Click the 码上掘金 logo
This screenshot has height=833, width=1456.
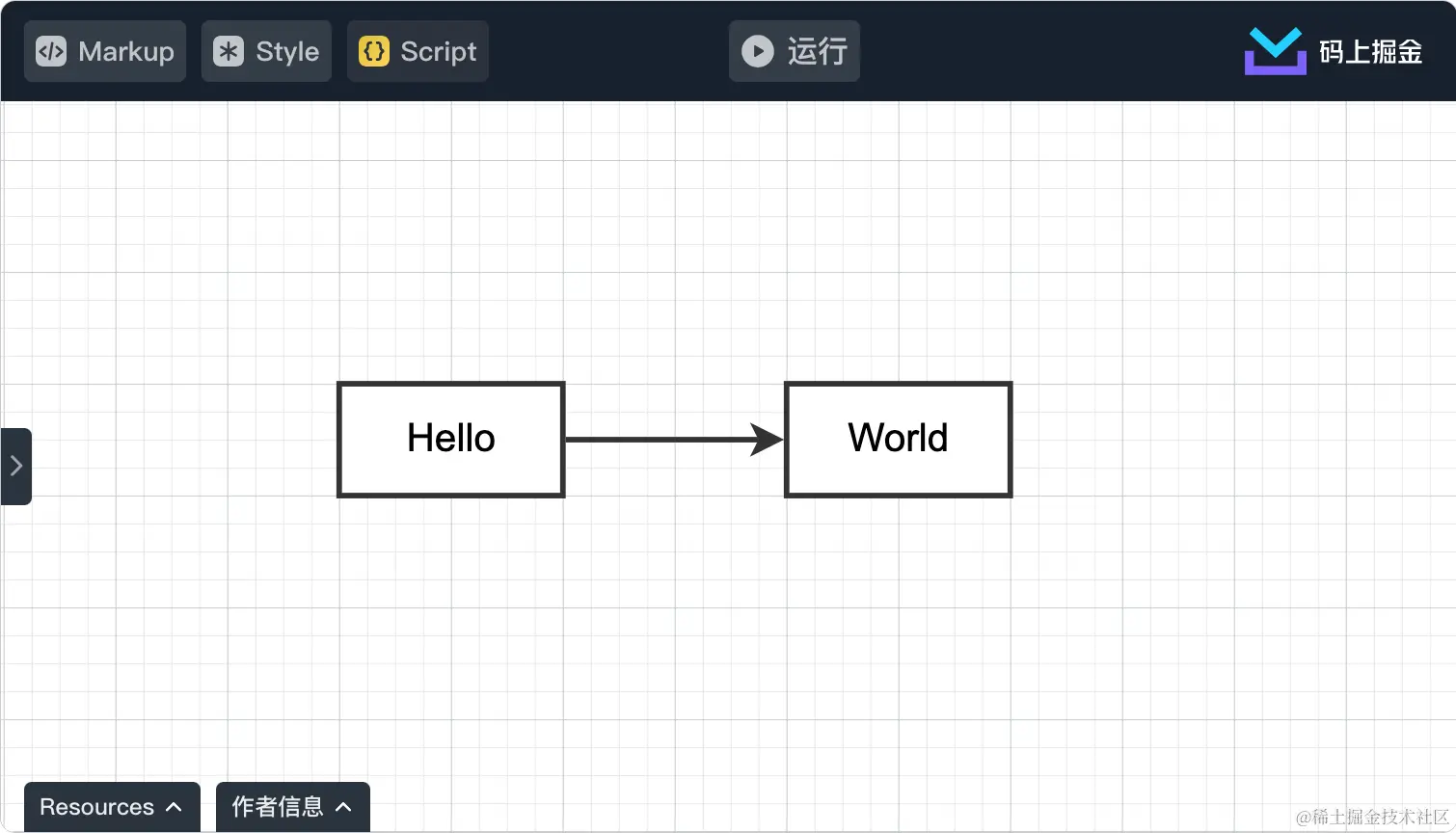(x=1334, y=51)
